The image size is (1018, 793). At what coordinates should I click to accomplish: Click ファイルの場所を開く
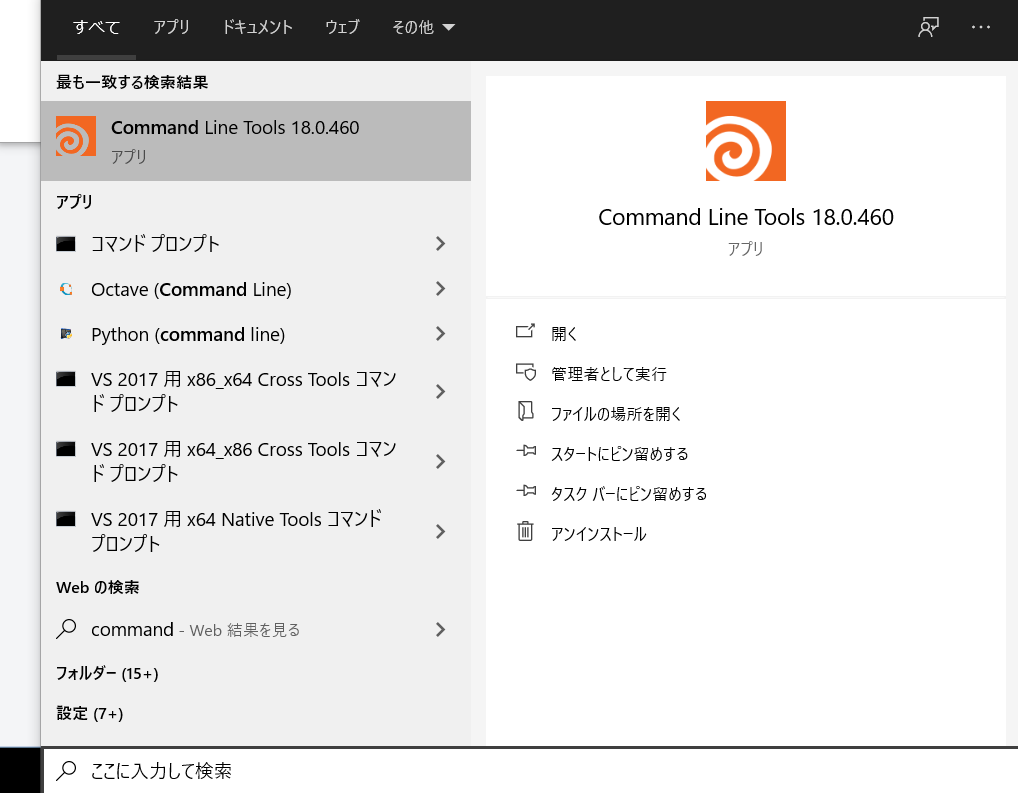point(616,414)
